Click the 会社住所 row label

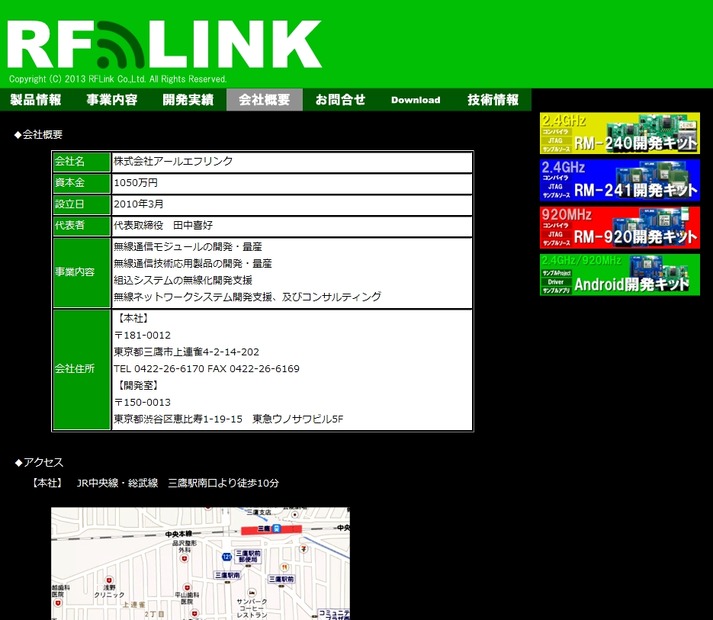coord(82,369)
